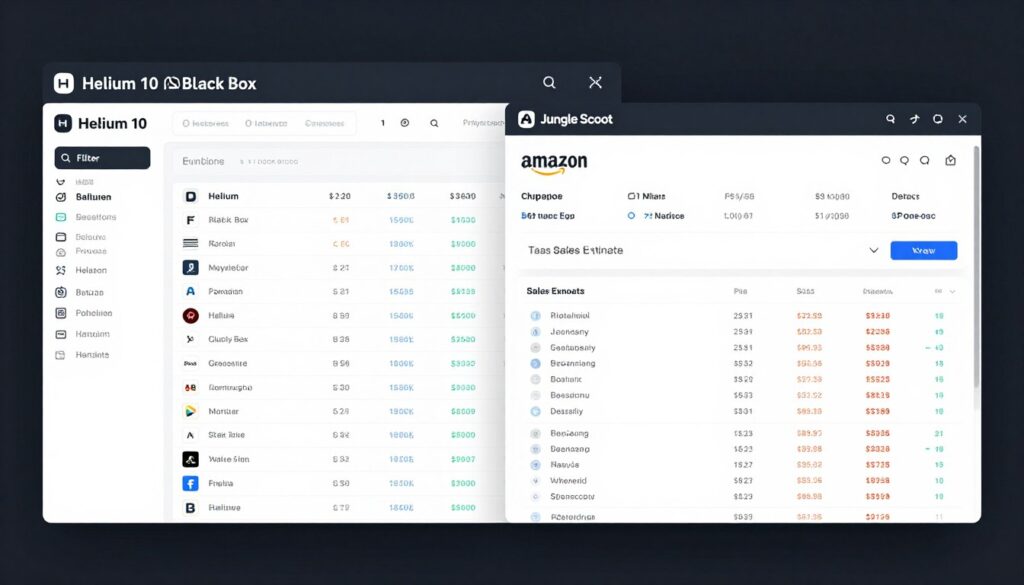Open the Filter search box in the sidebar
1024x585 pixels.
pyautogui.click(x=102, y=158)
